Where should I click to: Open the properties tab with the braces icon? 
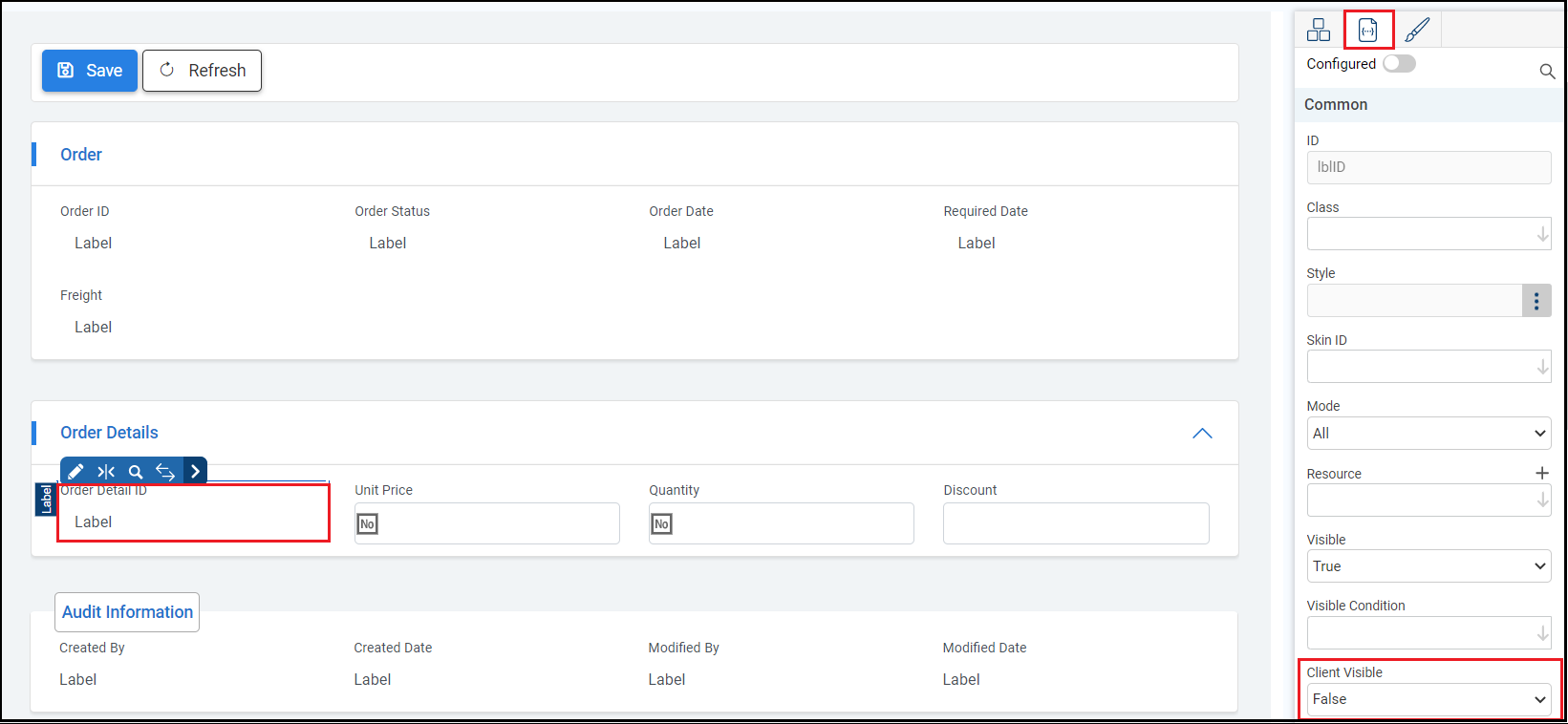pyautogui.click(x=1368, y=31)
